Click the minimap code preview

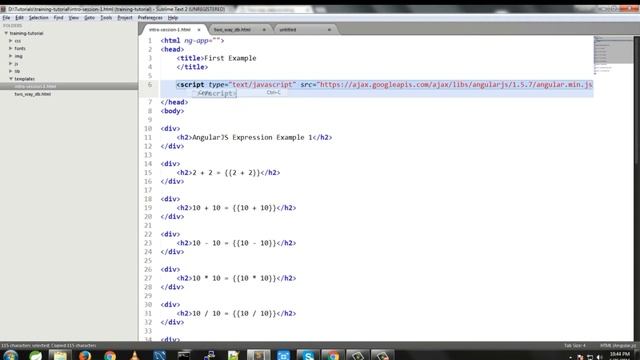(612, 55)
